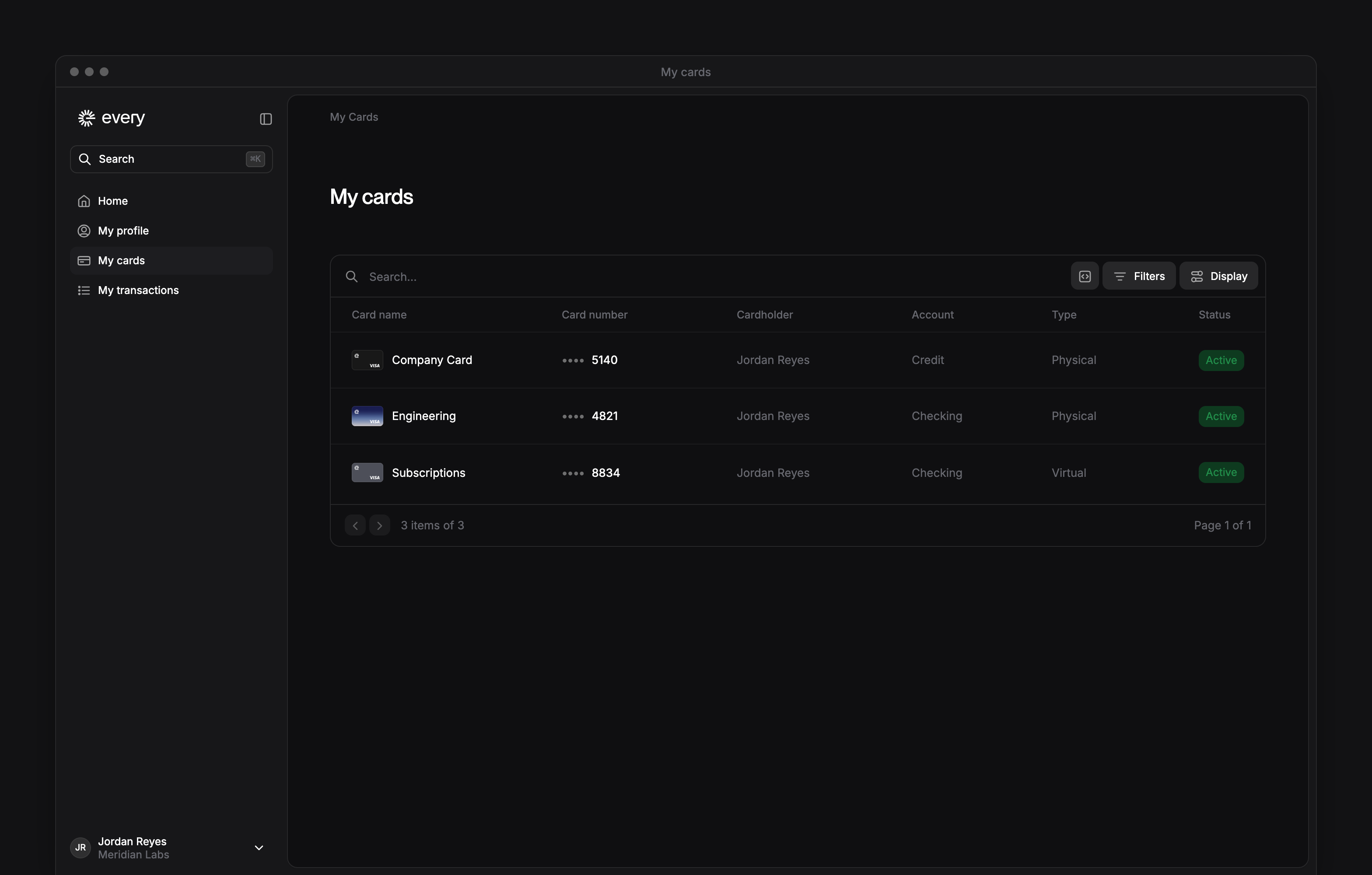Sort by Card name column header
Image resolution: width=1372 pixels, height=875 pixels.
379,315
